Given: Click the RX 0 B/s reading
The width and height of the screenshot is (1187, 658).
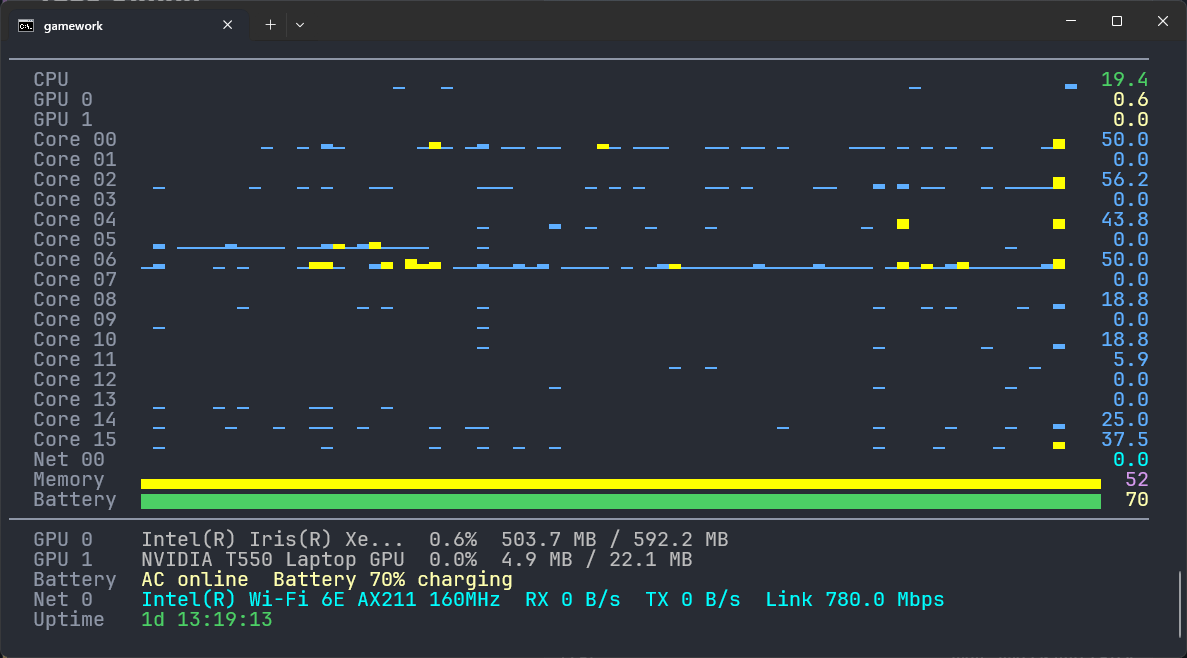Looking at the screenshot, I should coord(572,600).
